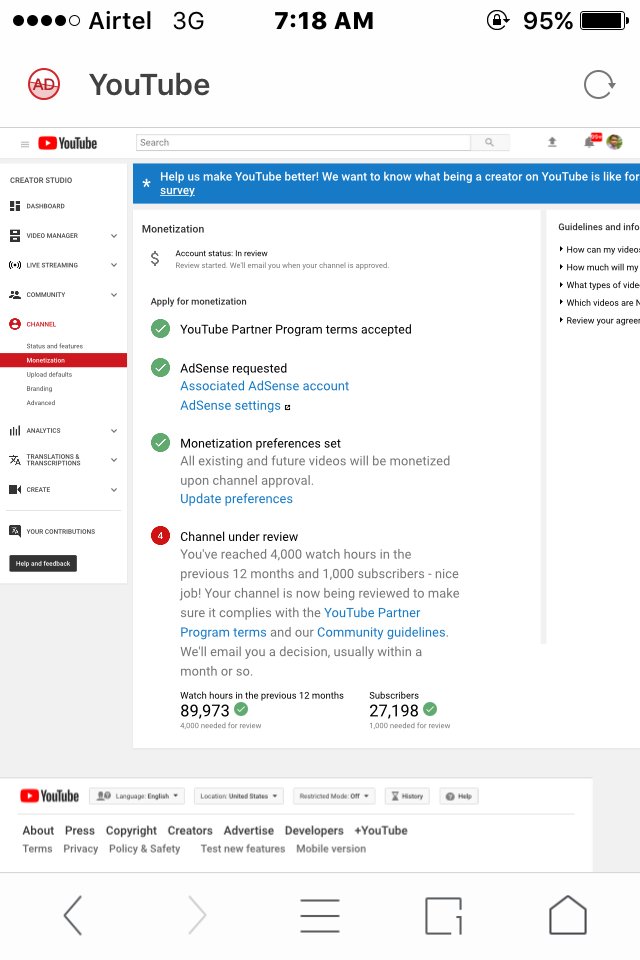This screenshot has width=640, height=960.
Task: Expand the Video Manager section
Action: 114,236
